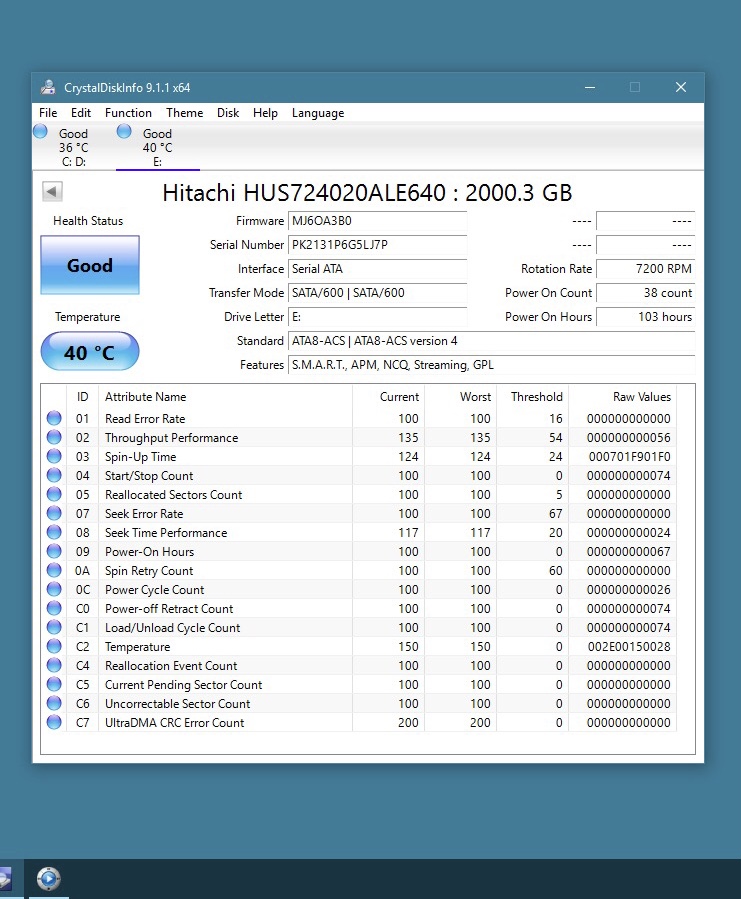
Task: Click the 40 °C temperature button
Action: [x=90, y=351]
